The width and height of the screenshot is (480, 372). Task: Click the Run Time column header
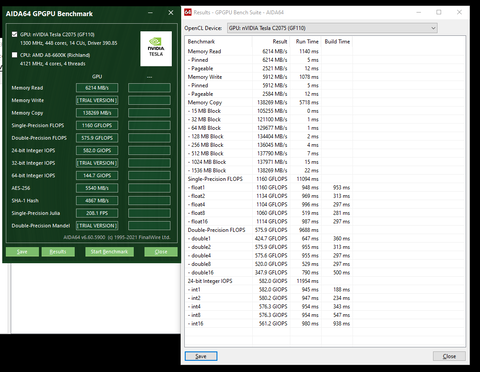coord(306,41)
